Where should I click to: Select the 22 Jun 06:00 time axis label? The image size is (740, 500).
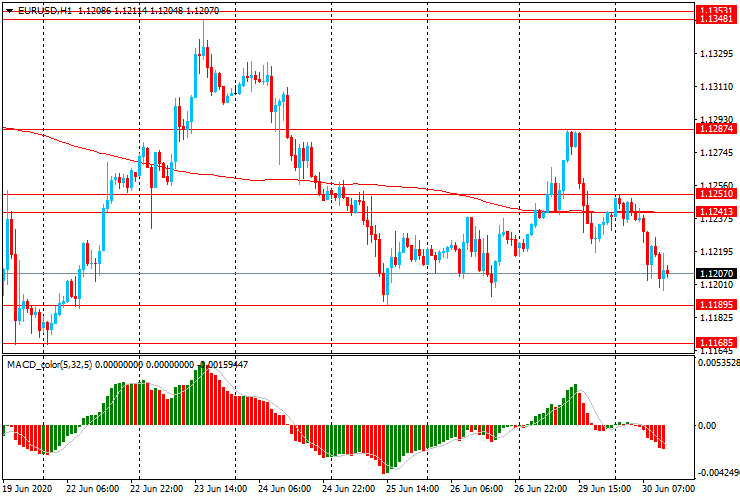tap(92, 488)
